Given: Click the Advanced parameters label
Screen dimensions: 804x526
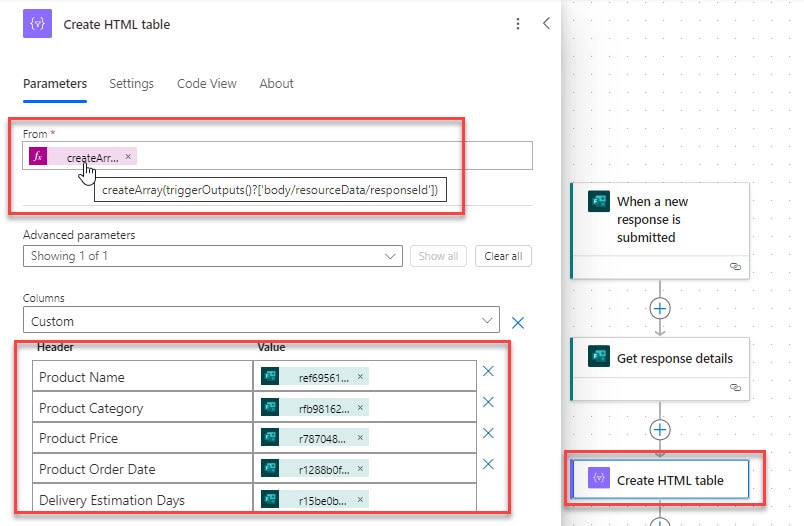Looking at the screenshot, I should (79, 235).
